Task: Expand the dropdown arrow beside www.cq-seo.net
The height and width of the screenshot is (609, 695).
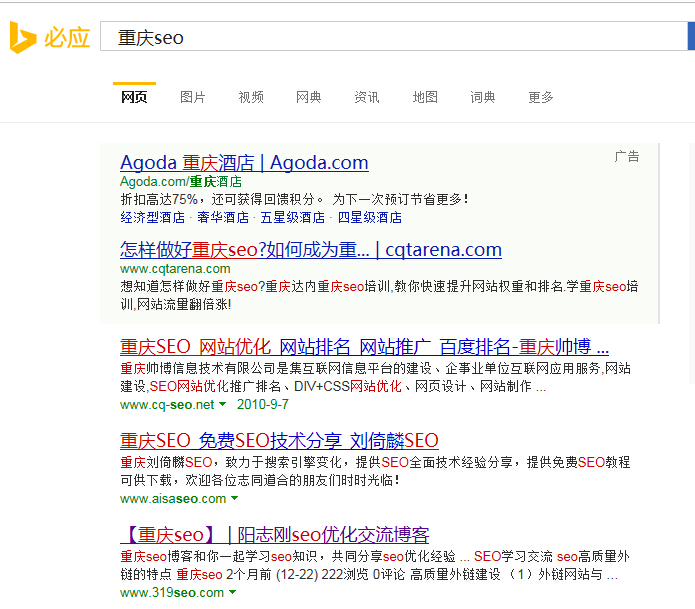Action: [x=223, y=404]
